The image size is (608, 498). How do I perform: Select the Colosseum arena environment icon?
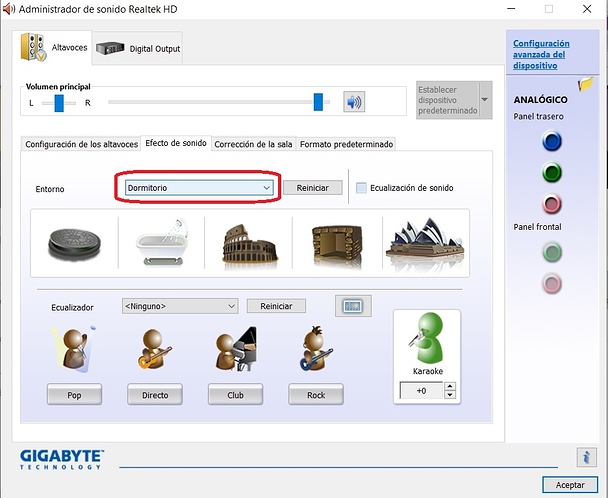(x=249, y=247)
